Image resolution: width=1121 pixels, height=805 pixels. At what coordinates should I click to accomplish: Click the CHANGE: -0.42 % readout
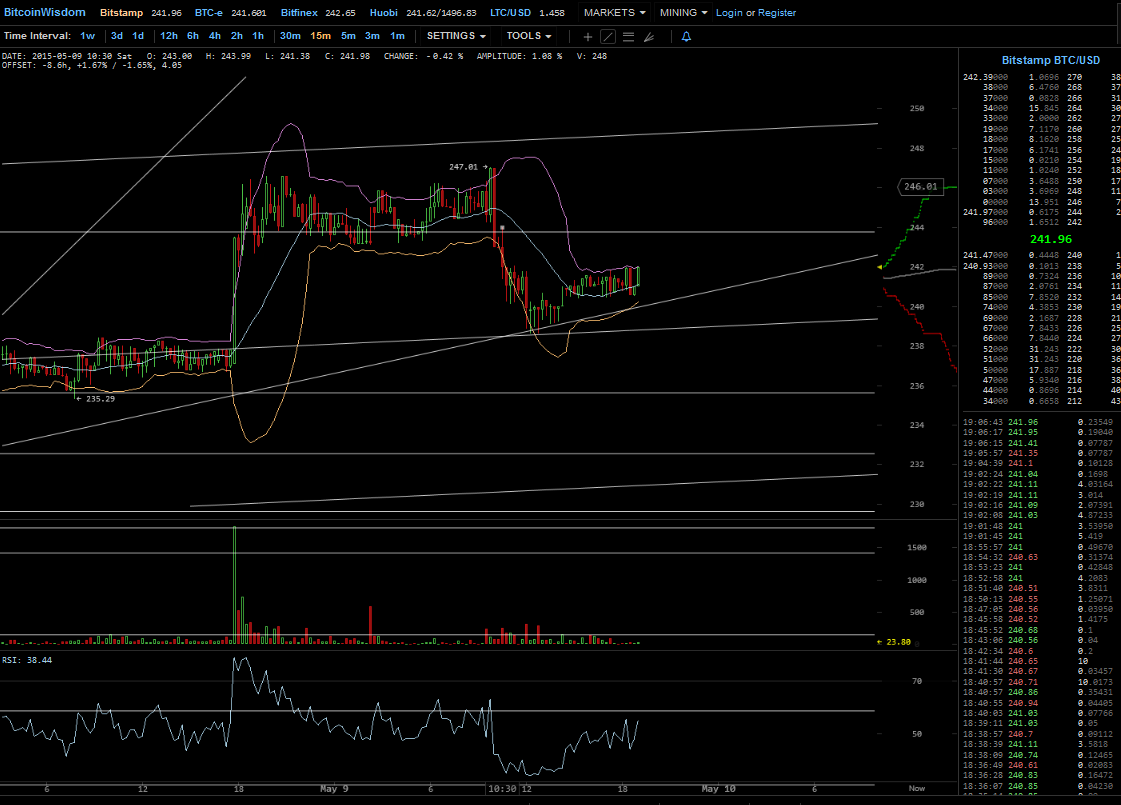click(x=423, y=56)
